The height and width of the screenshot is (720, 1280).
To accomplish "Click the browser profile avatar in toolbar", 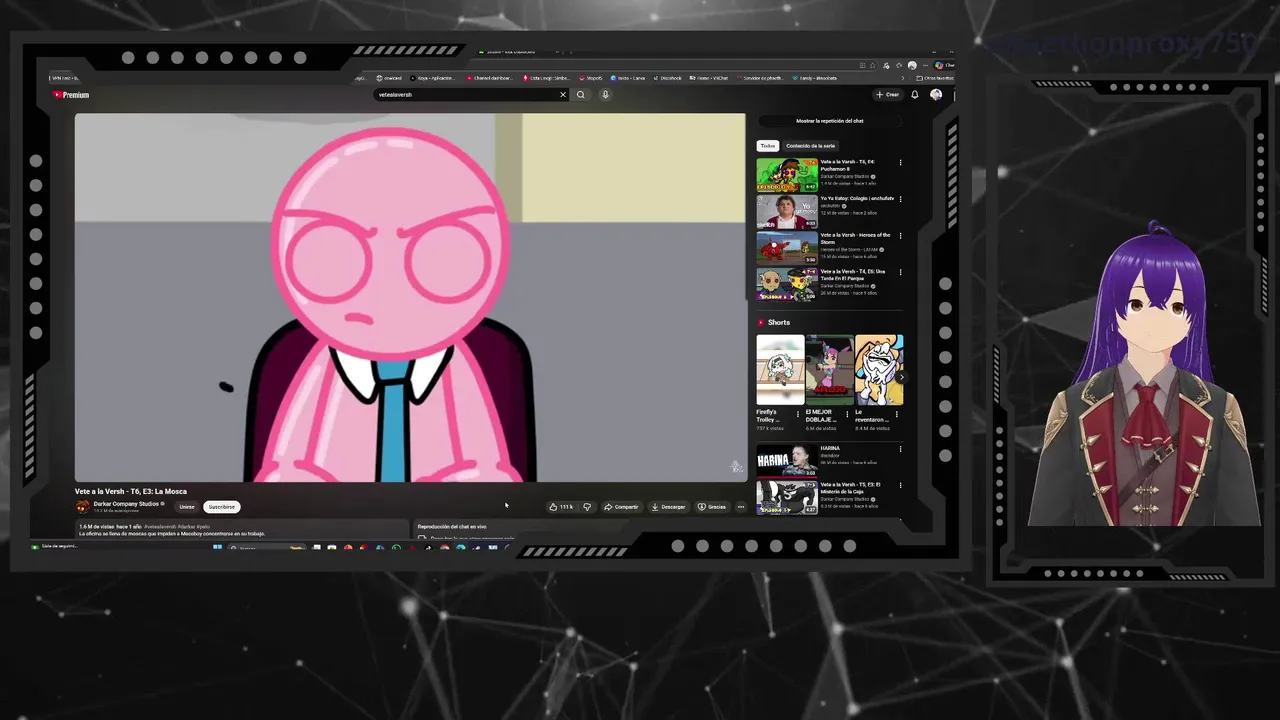I will 911,66.
